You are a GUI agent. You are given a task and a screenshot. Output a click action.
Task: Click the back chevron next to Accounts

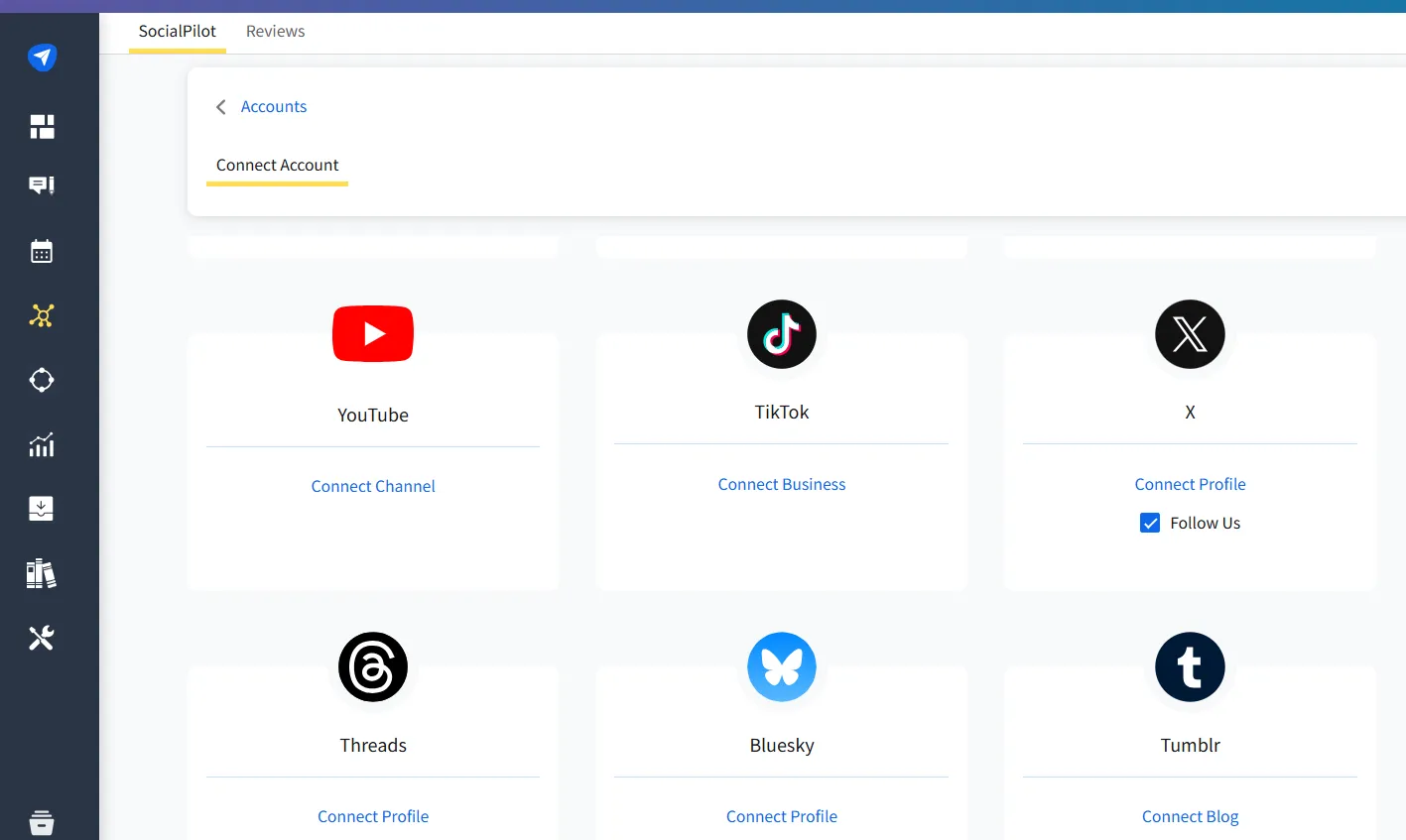pyautogui.click(x=220, y=107)
